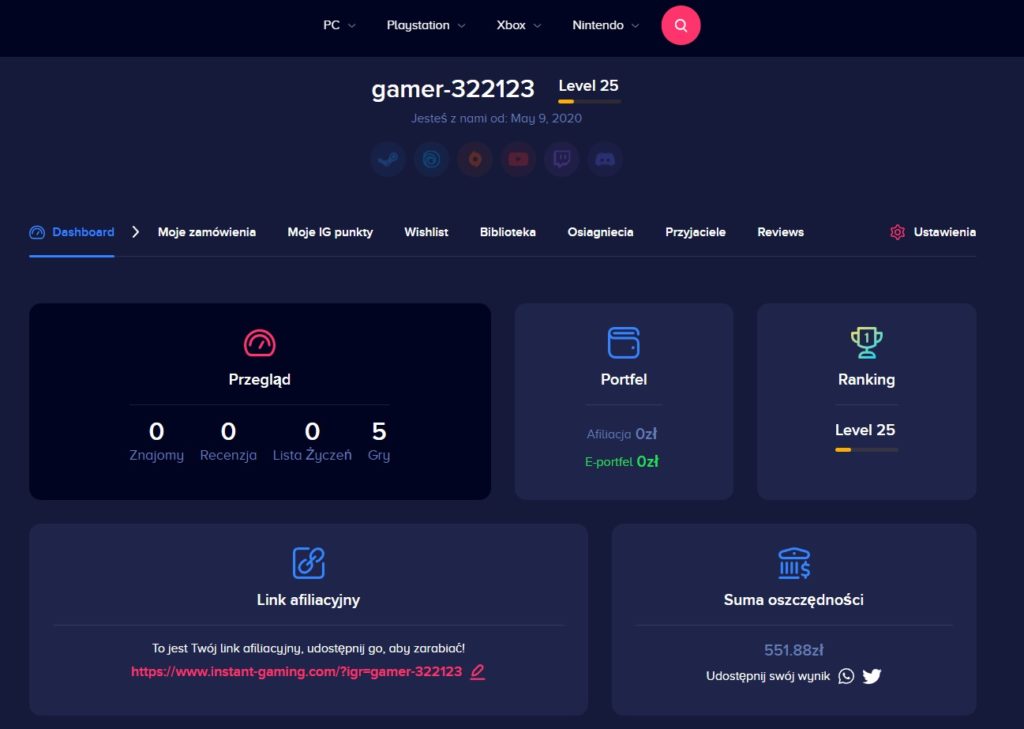Share savings via the Twitter icon
The height and width of the screenshot is (729, 1024).
tap(872, 676)
